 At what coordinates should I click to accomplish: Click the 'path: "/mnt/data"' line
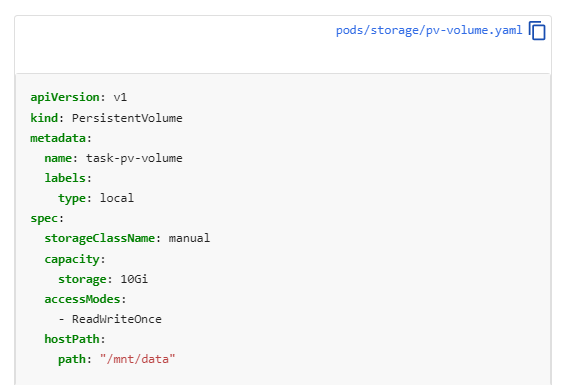click(x=117, y=359)
